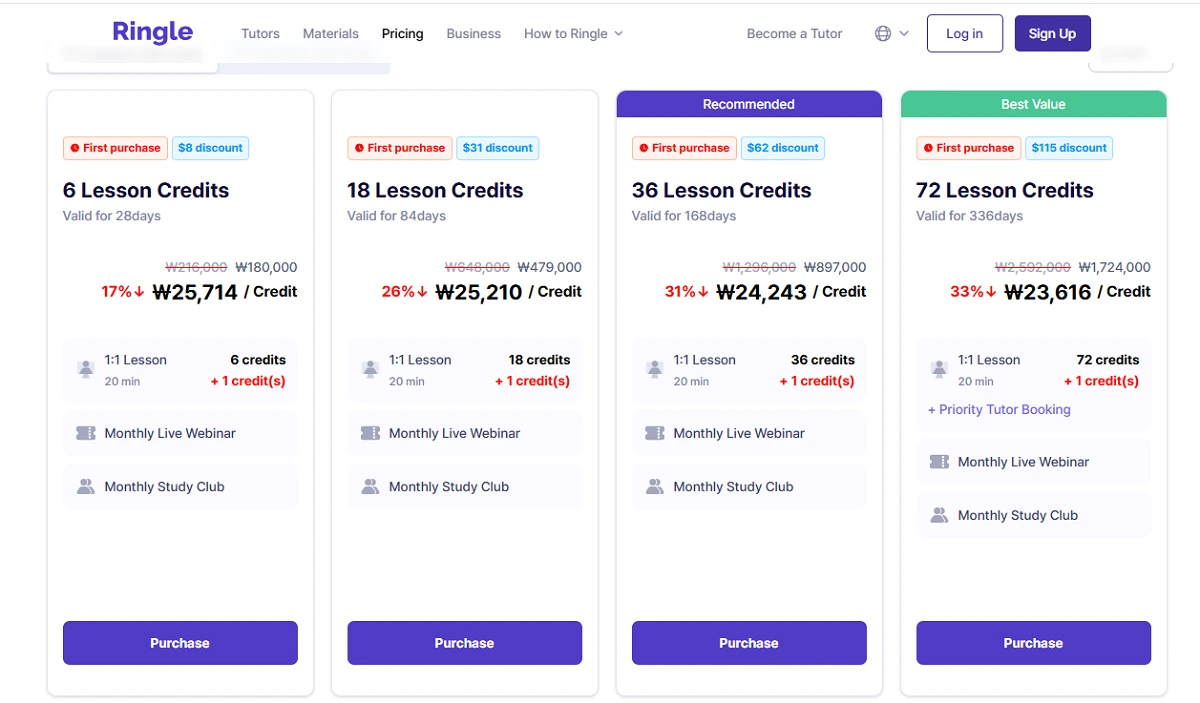Open the language selector chevron
This screenshot has height=703, width=1200.
click(904, 33)
